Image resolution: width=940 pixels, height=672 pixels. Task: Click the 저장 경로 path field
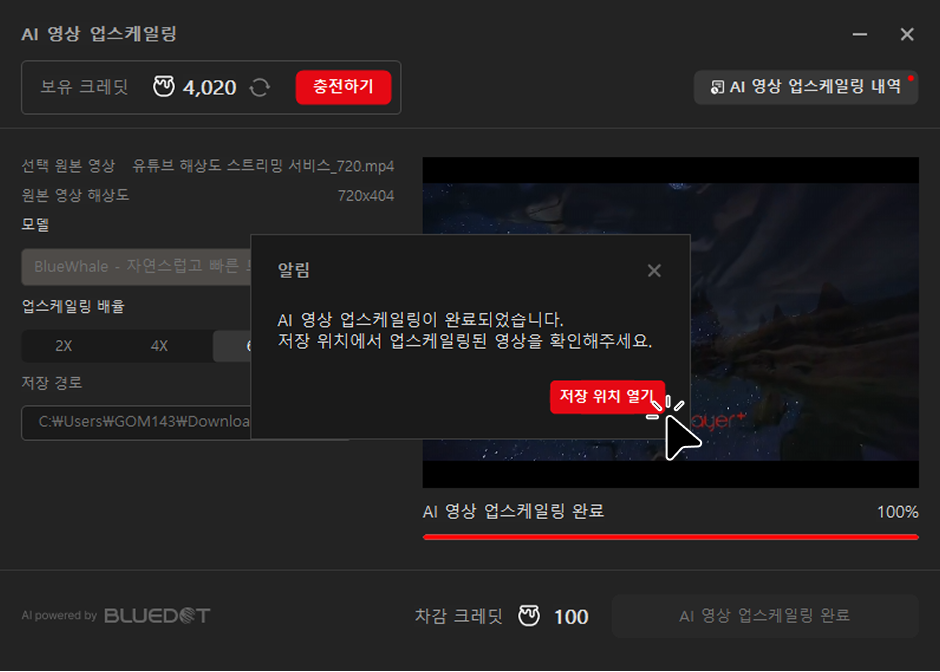coord(136,422)
